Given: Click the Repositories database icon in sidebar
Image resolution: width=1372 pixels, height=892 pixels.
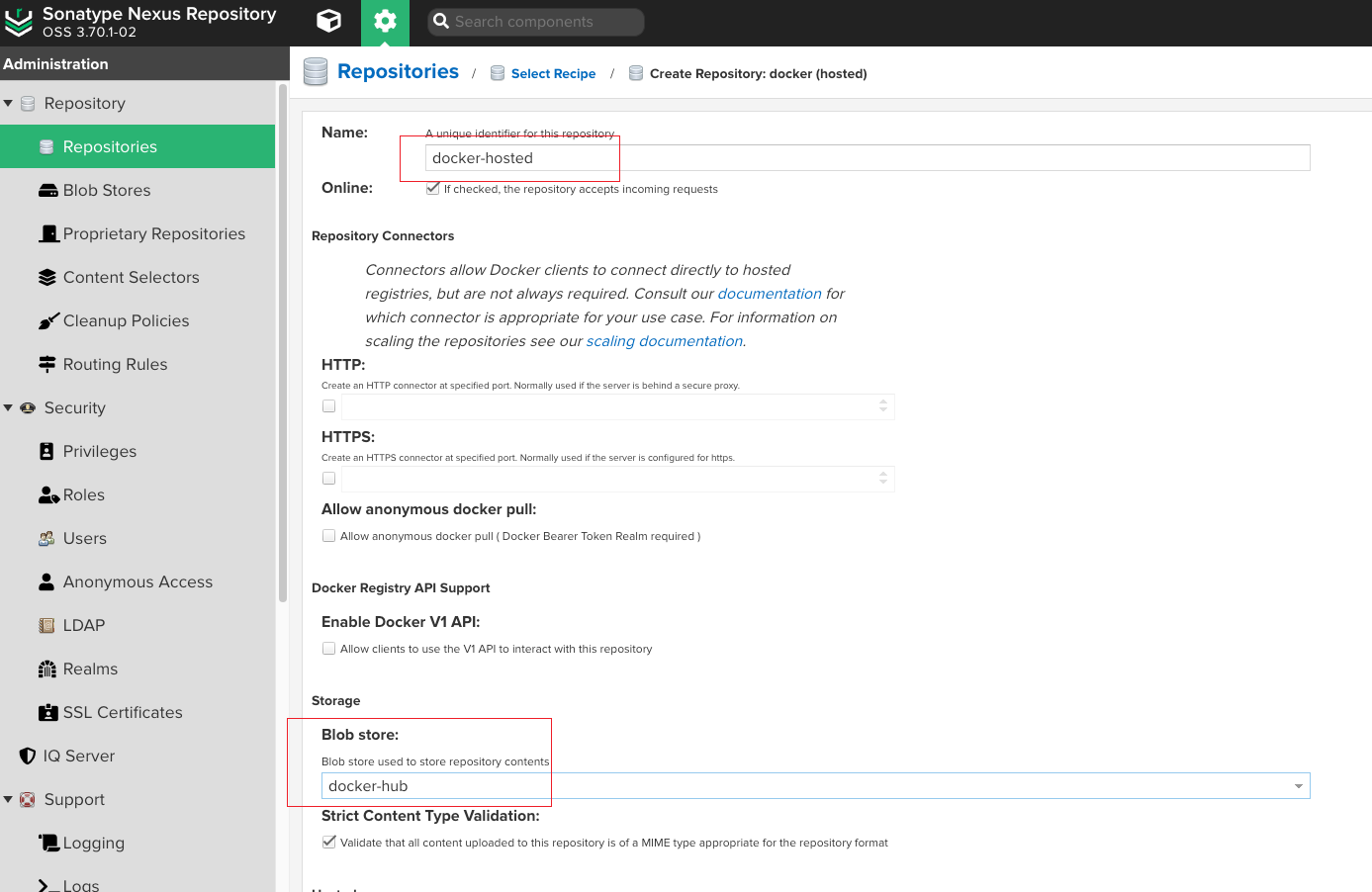Looking at the screenshot, I should pyautogui.click(x=46, y=146).
